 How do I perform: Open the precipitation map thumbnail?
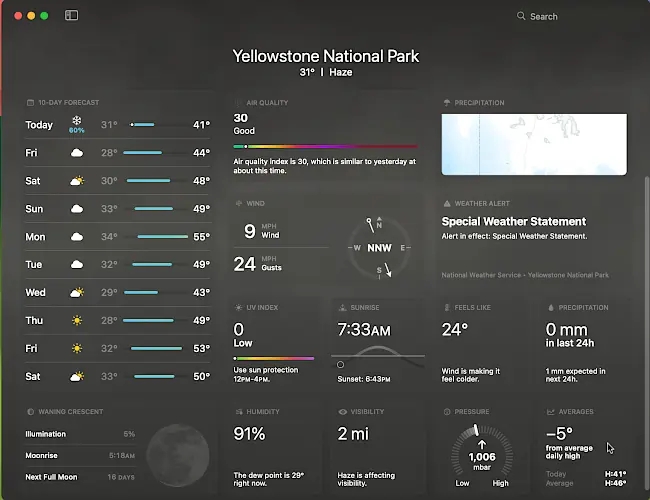pos(534,145)
